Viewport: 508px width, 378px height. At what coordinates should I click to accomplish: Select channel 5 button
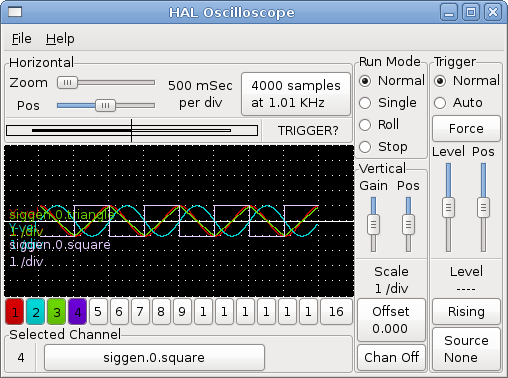pyautogui.click(x=98, y=312)
